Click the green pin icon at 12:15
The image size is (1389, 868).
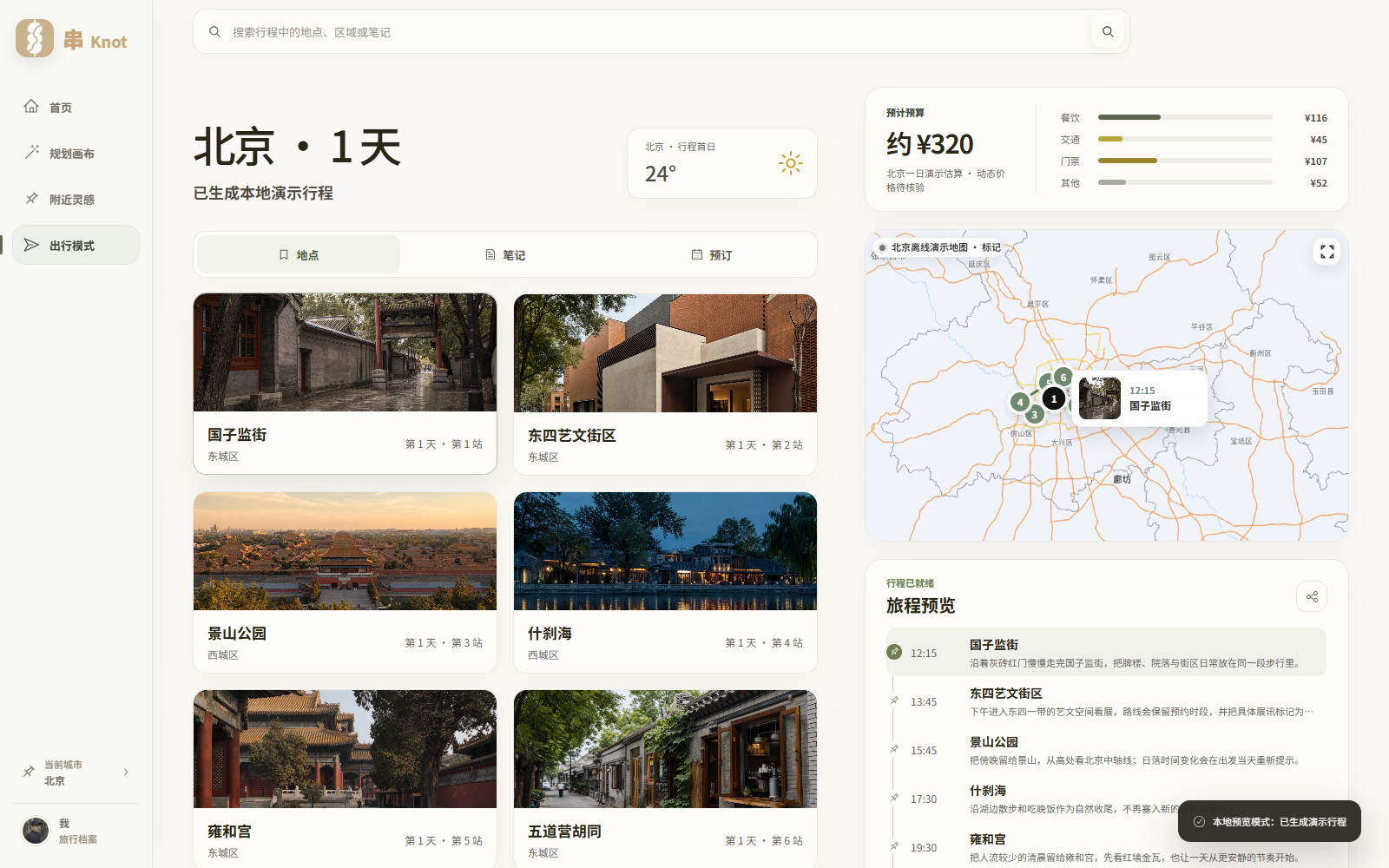click(x=894, y=652)
